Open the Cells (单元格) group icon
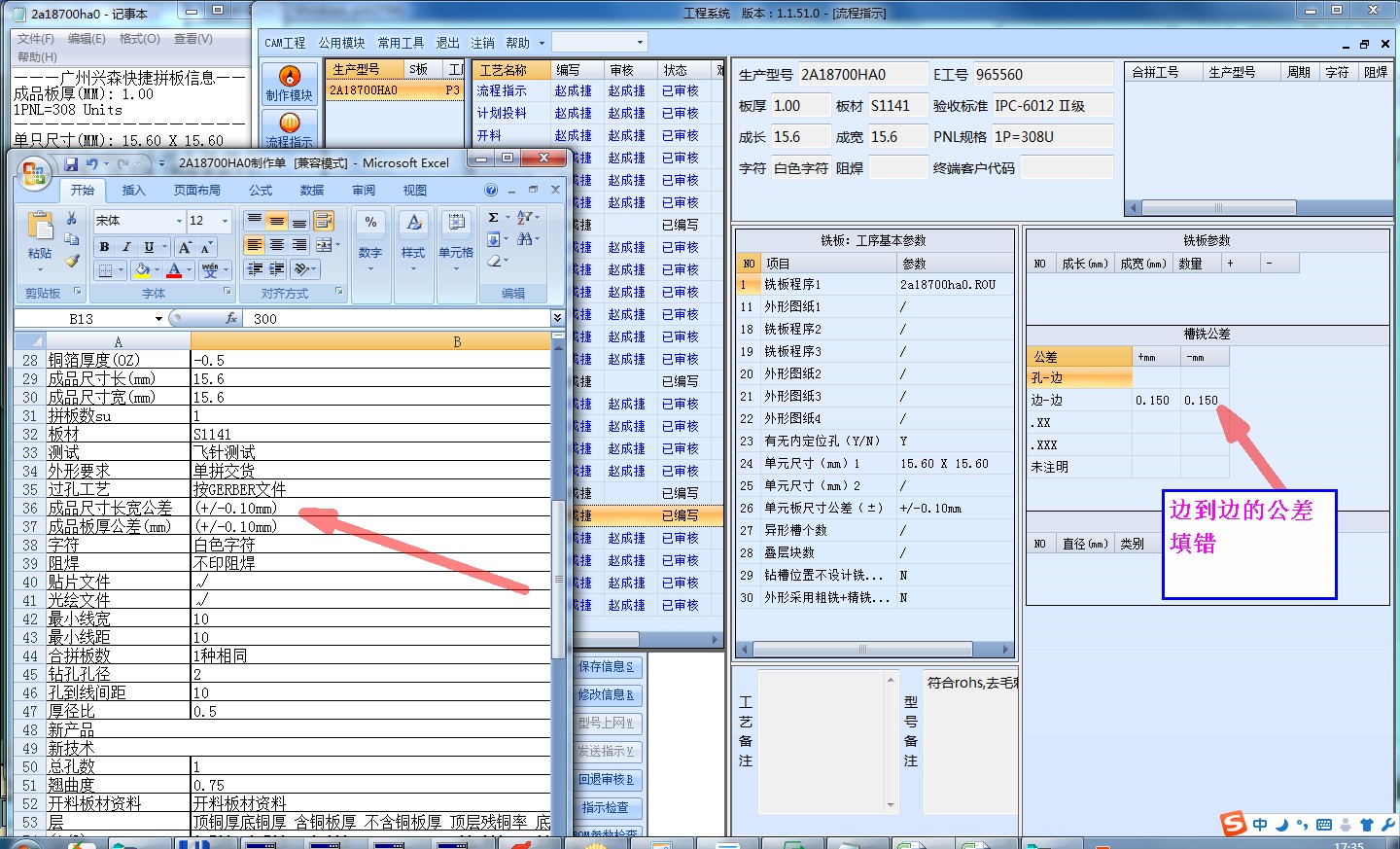The image size is (1400, 849). point(456,223)
